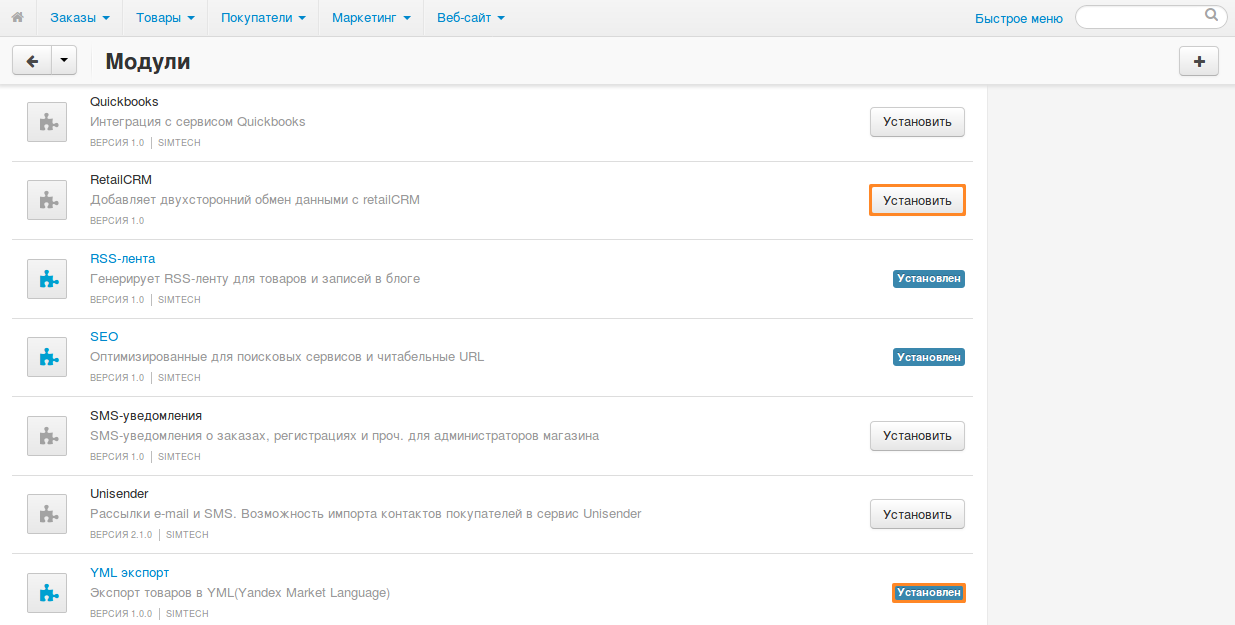Expand the Заказы menu
This screenshot has width=1235, height=625.
[79, 18]
